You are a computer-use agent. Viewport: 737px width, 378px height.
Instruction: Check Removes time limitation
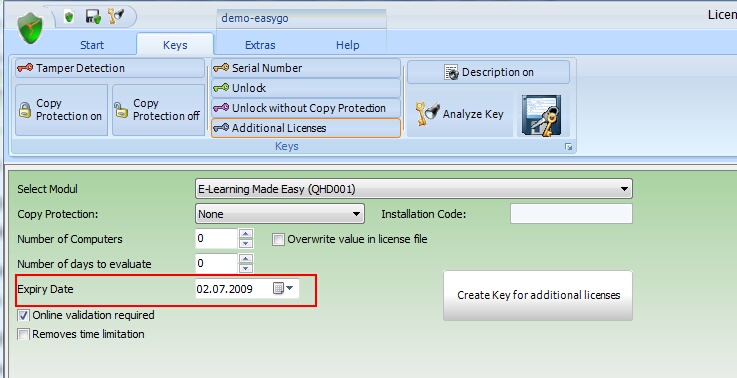tap(23, 334)
